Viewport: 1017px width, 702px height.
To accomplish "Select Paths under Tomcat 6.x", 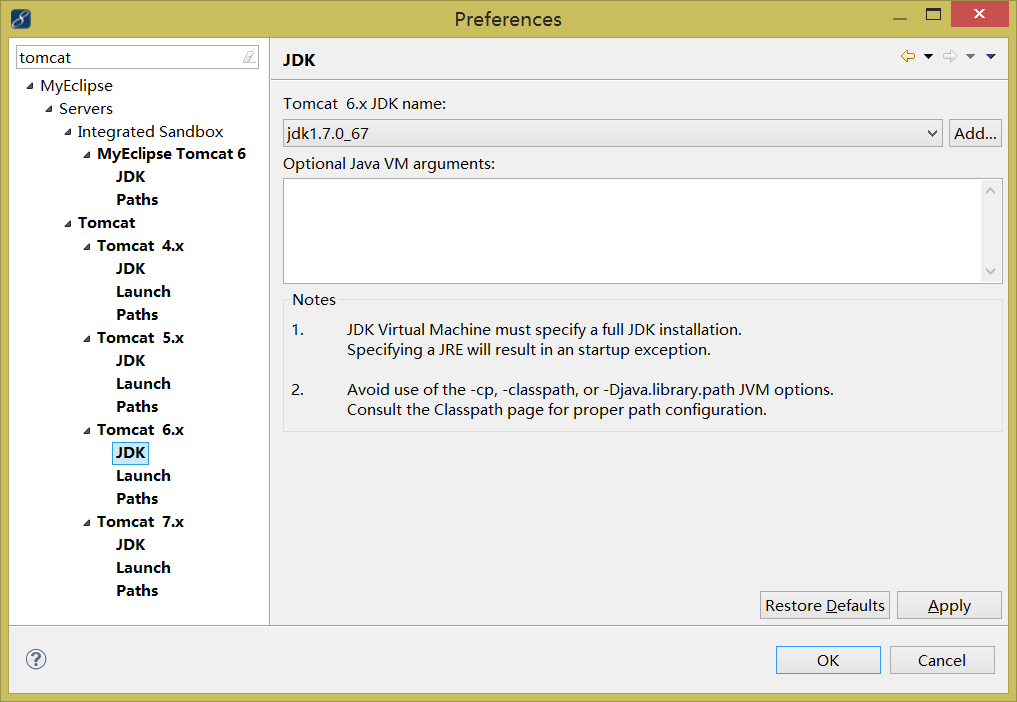I will click(x=137, y=499).
